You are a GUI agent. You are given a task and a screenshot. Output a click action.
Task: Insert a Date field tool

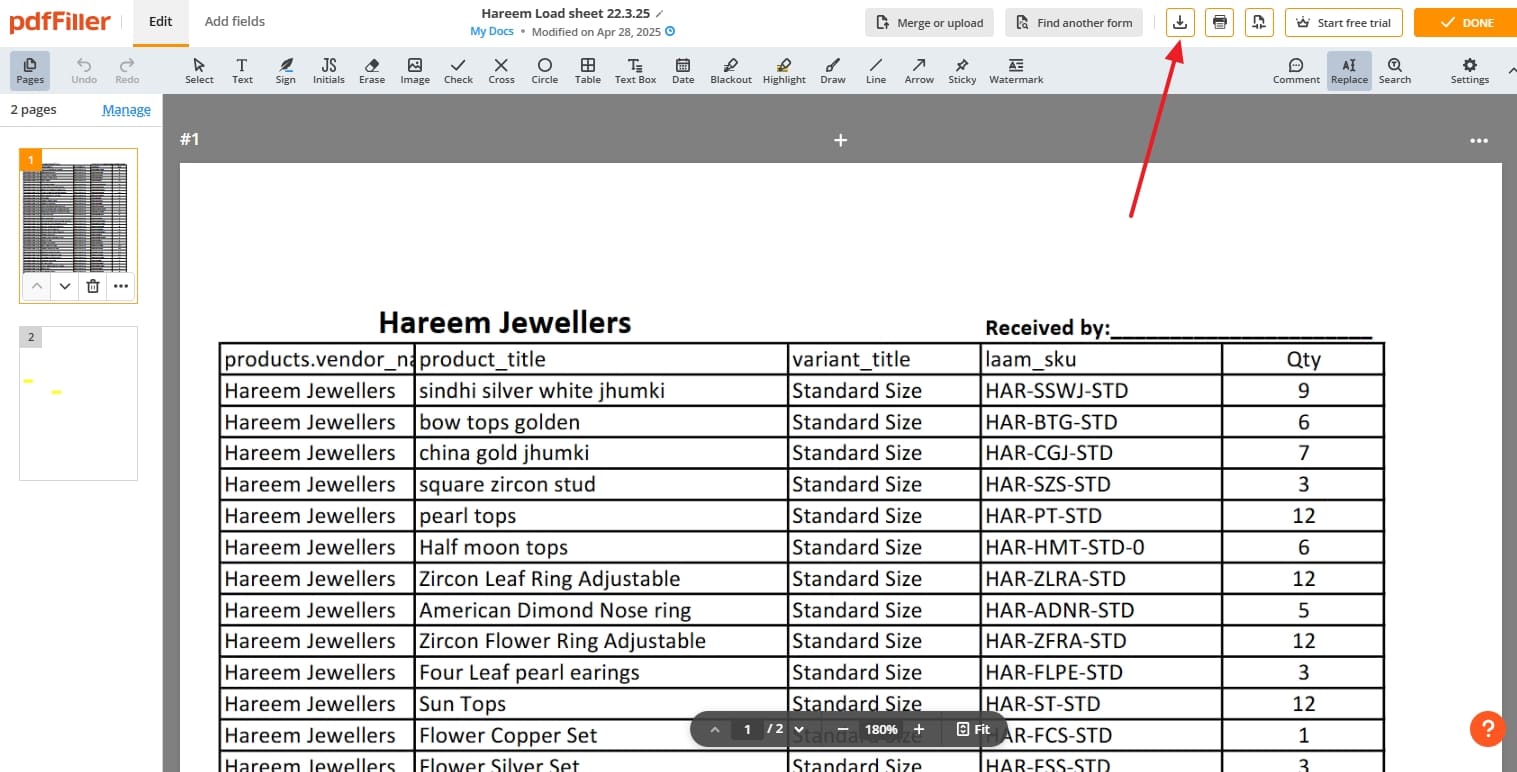[x=683, y=71]
